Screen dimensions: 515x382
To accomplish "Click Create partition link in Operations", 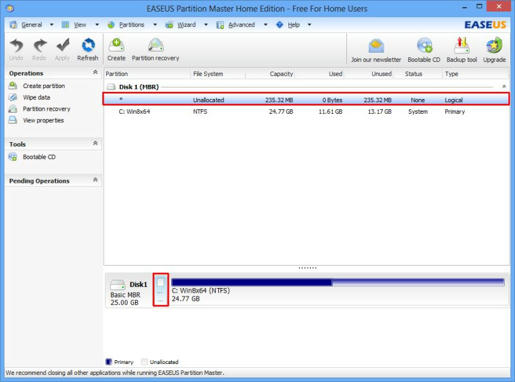I will click(x=44, y=86).
